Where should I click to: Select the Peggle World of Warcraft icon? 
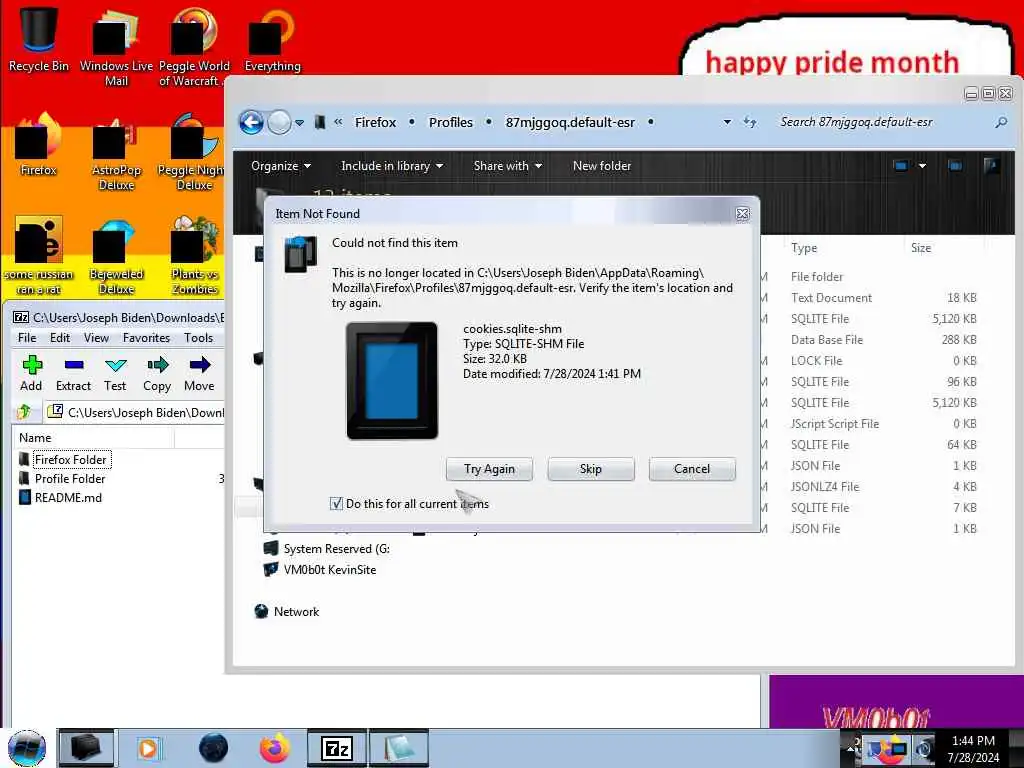click(194, 46)
